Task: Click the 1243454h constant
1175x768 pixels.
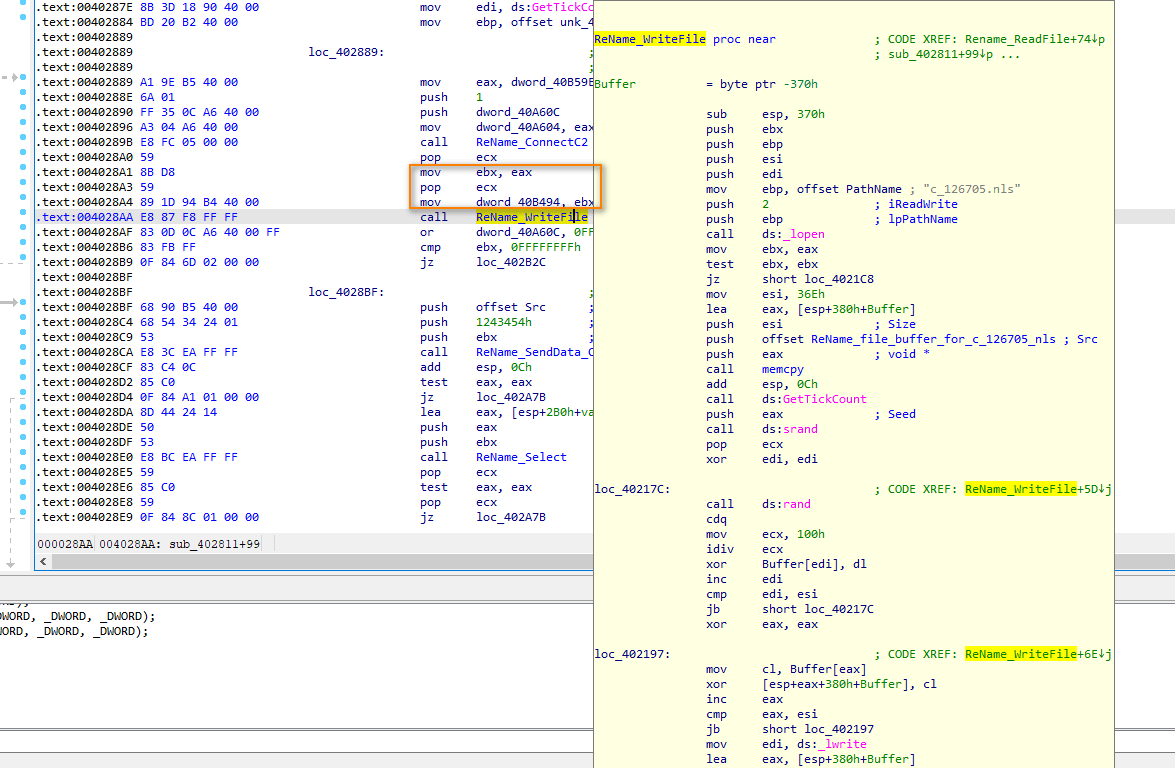Action: click(504, 322)
